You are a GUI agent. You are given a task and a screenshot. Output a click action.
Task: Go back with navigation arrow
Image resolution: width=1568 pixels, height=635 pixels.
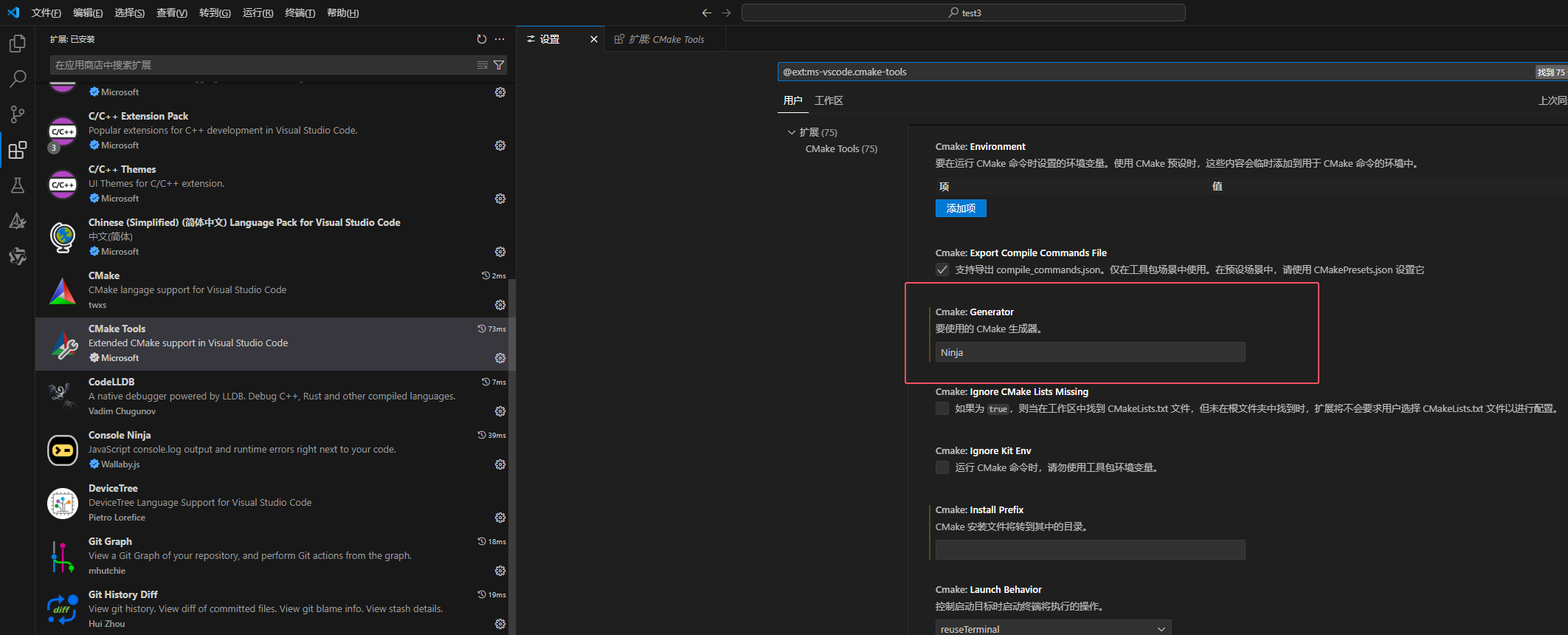pyautogui.click(x=707, y=13)
